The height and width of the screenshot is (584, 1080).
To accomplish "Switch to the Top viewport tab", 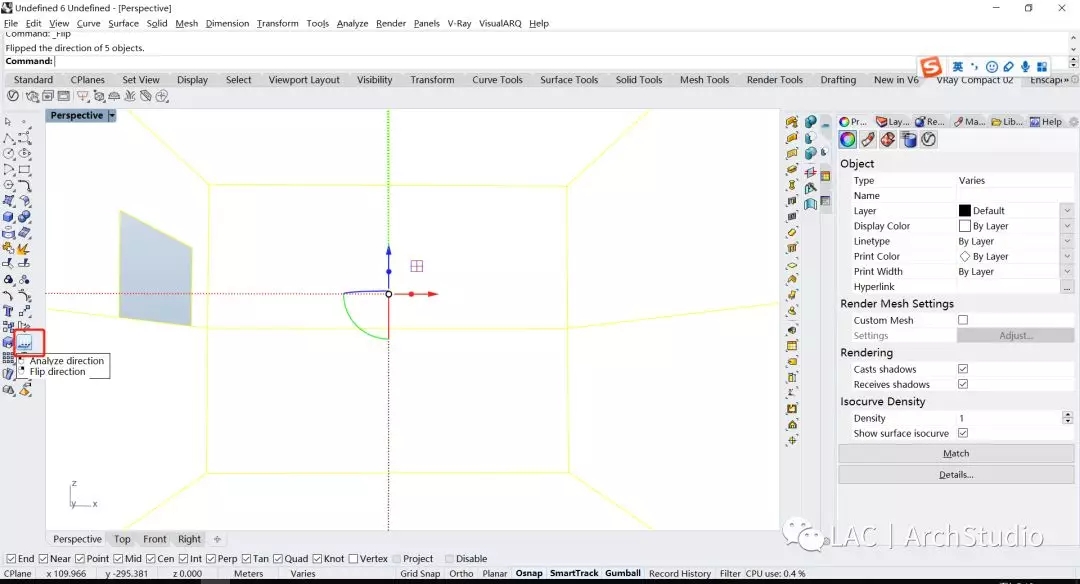I will (x=122, y=539).
